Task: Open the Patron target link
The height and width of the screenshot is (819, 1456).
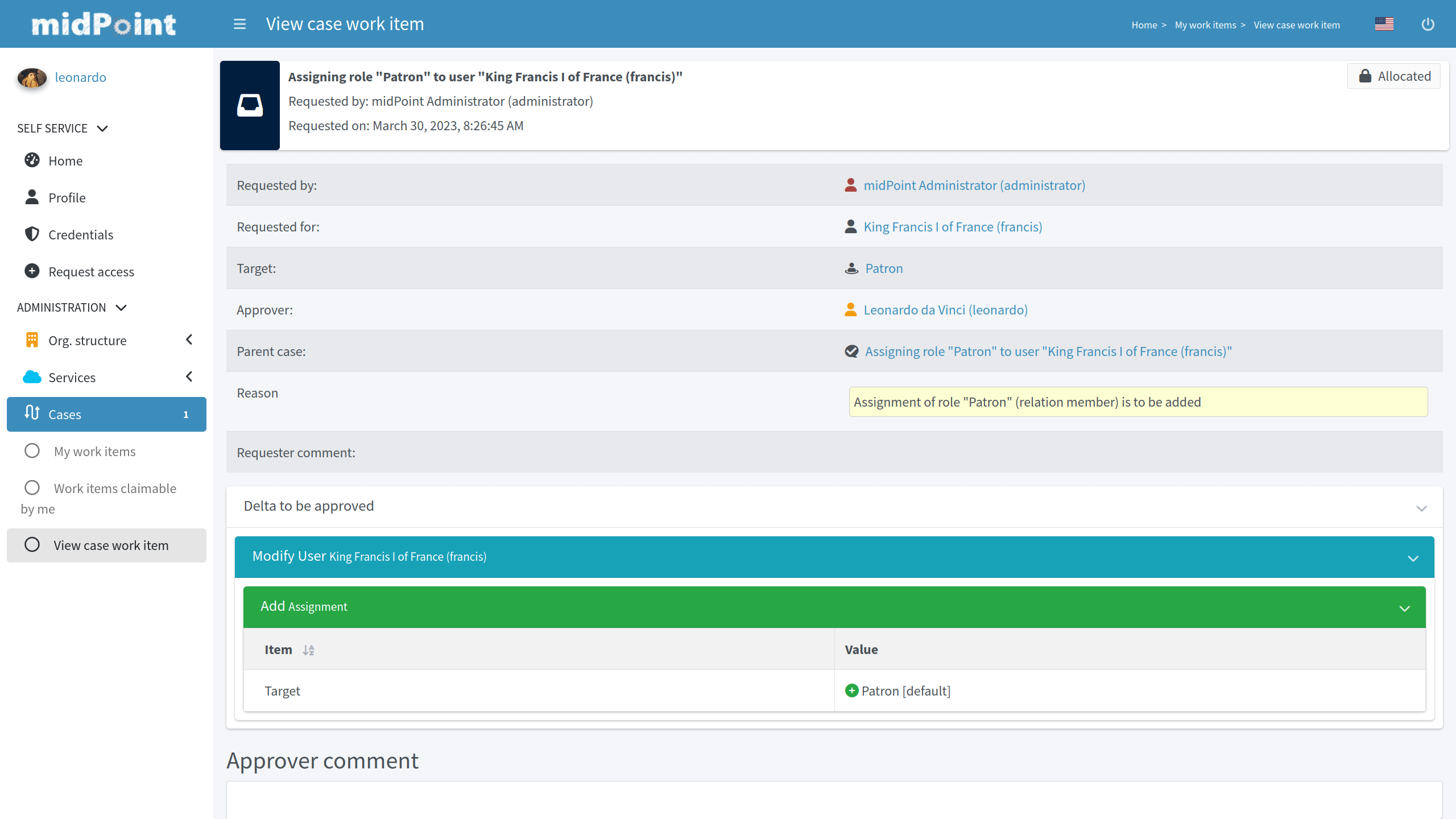Action: pyautogui.click(x=884, y=268)
